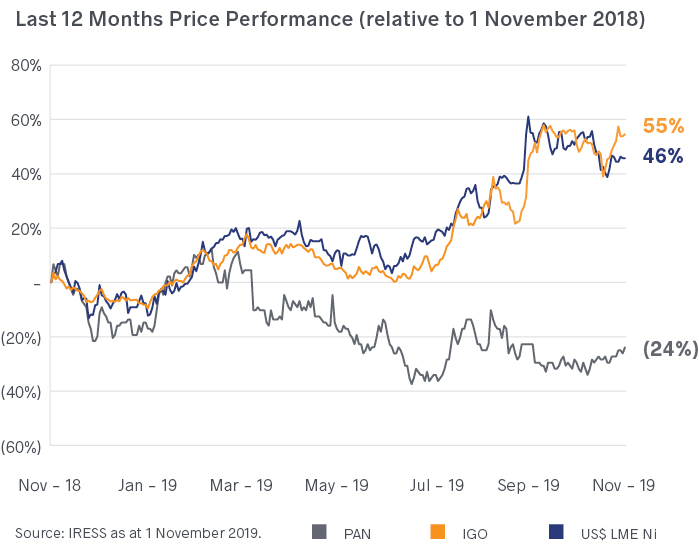Click the Nov – 18 x-axis label
This screenshot has width=699, height=558.
point(52,484)
